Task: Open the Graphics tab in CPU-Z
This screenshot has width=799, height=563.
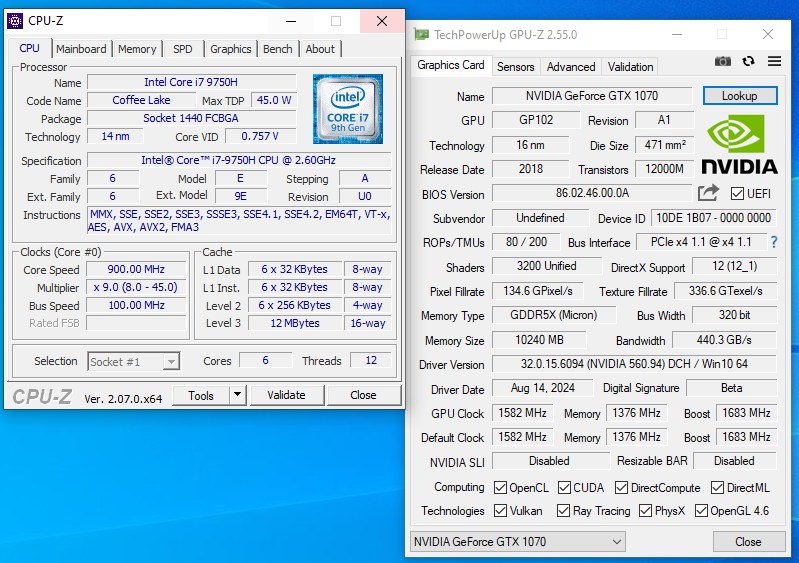Action: coord(231,49)
